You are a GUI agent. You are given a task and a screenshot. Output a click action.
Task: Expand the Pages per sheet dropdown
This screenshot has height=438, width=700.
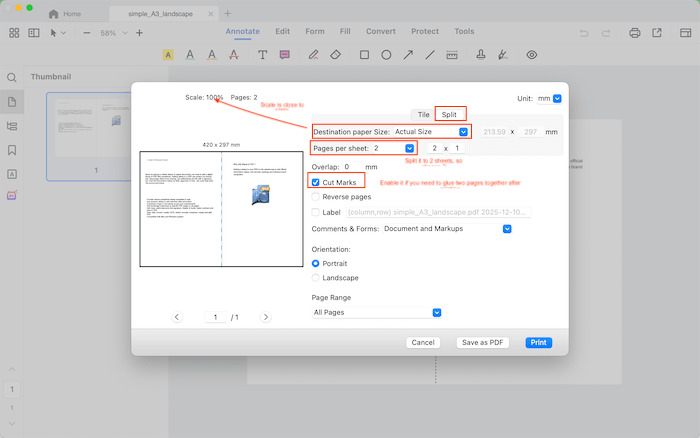tap(409, 148)
